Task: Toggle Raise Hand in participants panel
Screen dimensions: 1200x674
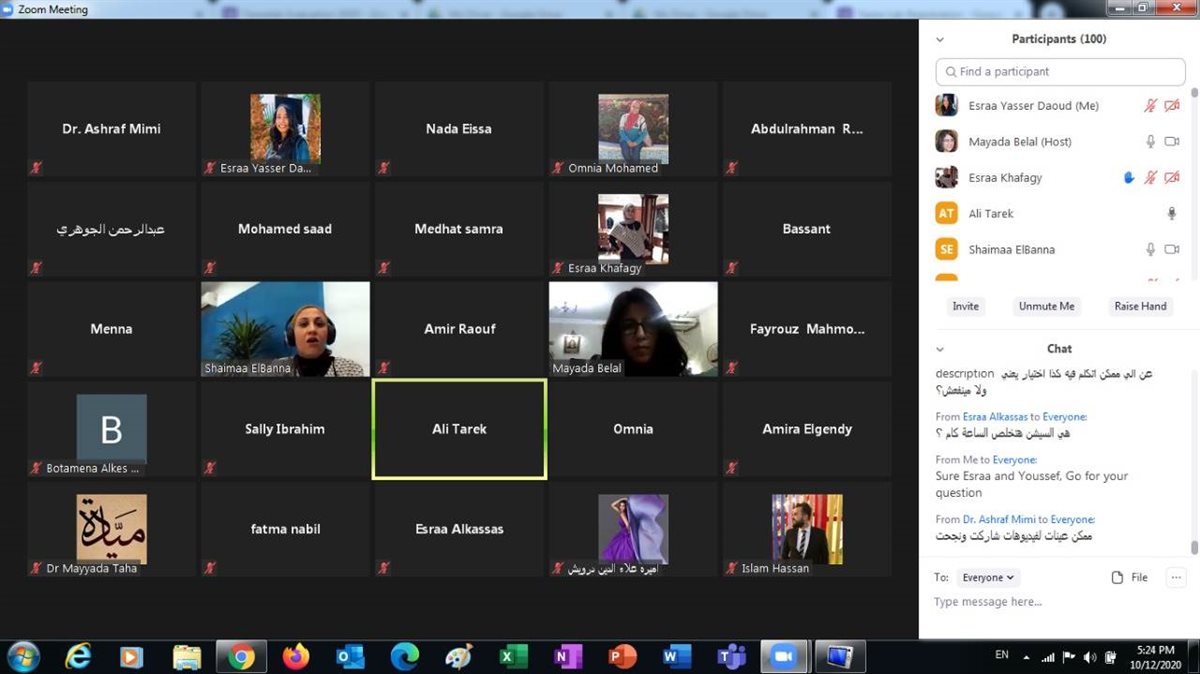Action: click(x=1140, y=306)
